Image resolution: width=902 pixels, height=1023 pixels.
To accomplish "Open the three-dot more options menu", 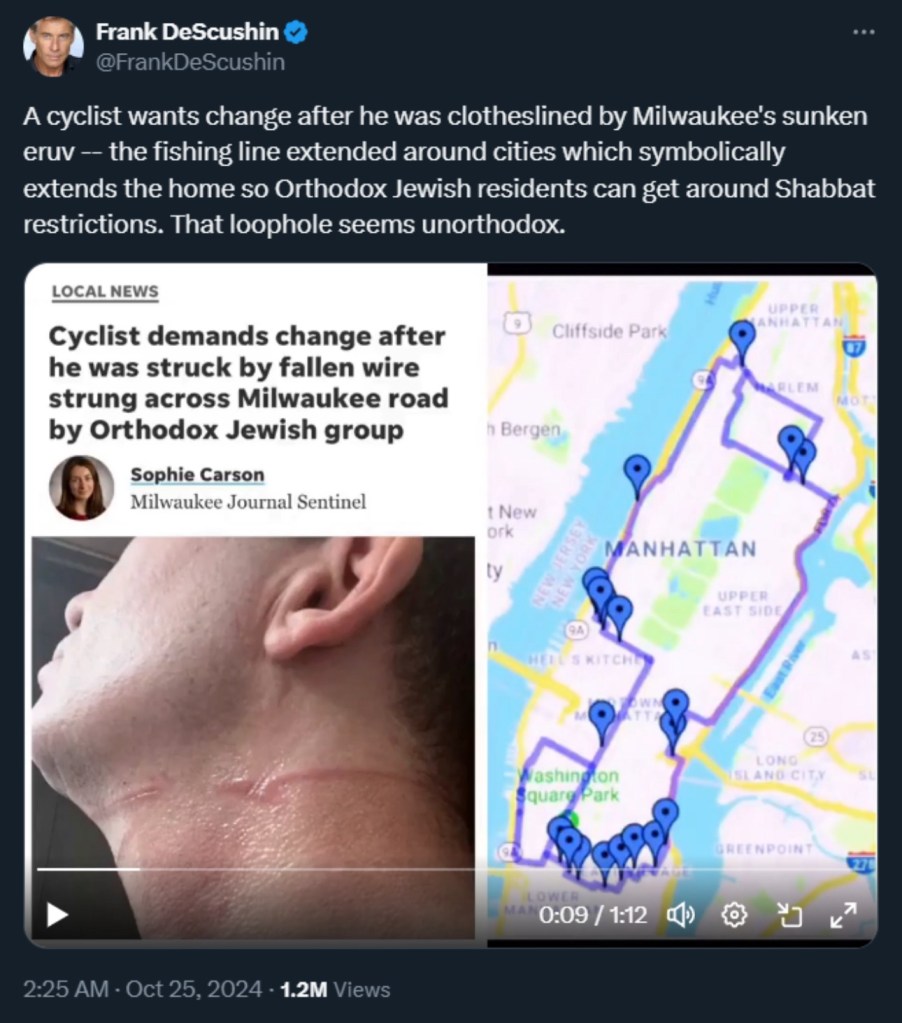I will click(864, 31).
